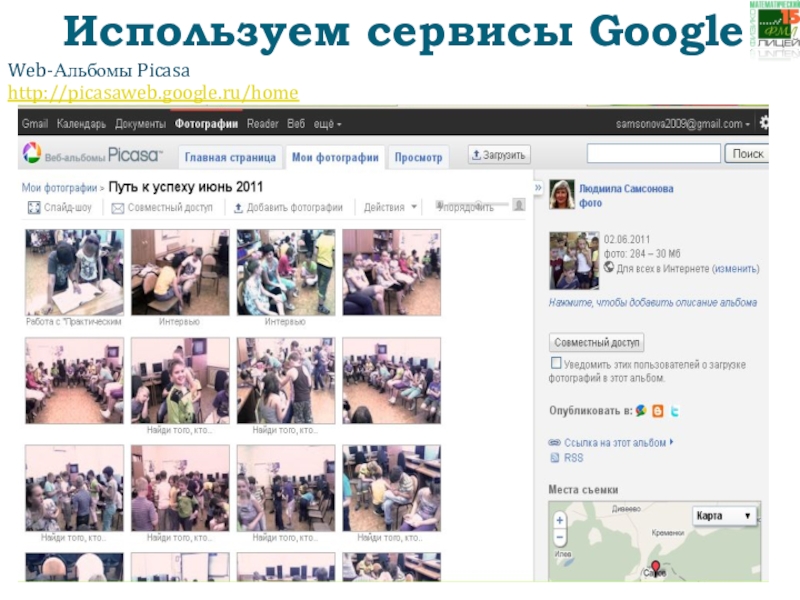Click the Picasa colorful logo icon
Image resolution: width=800 pixels, height=600 pixels.
coord(32,153)
